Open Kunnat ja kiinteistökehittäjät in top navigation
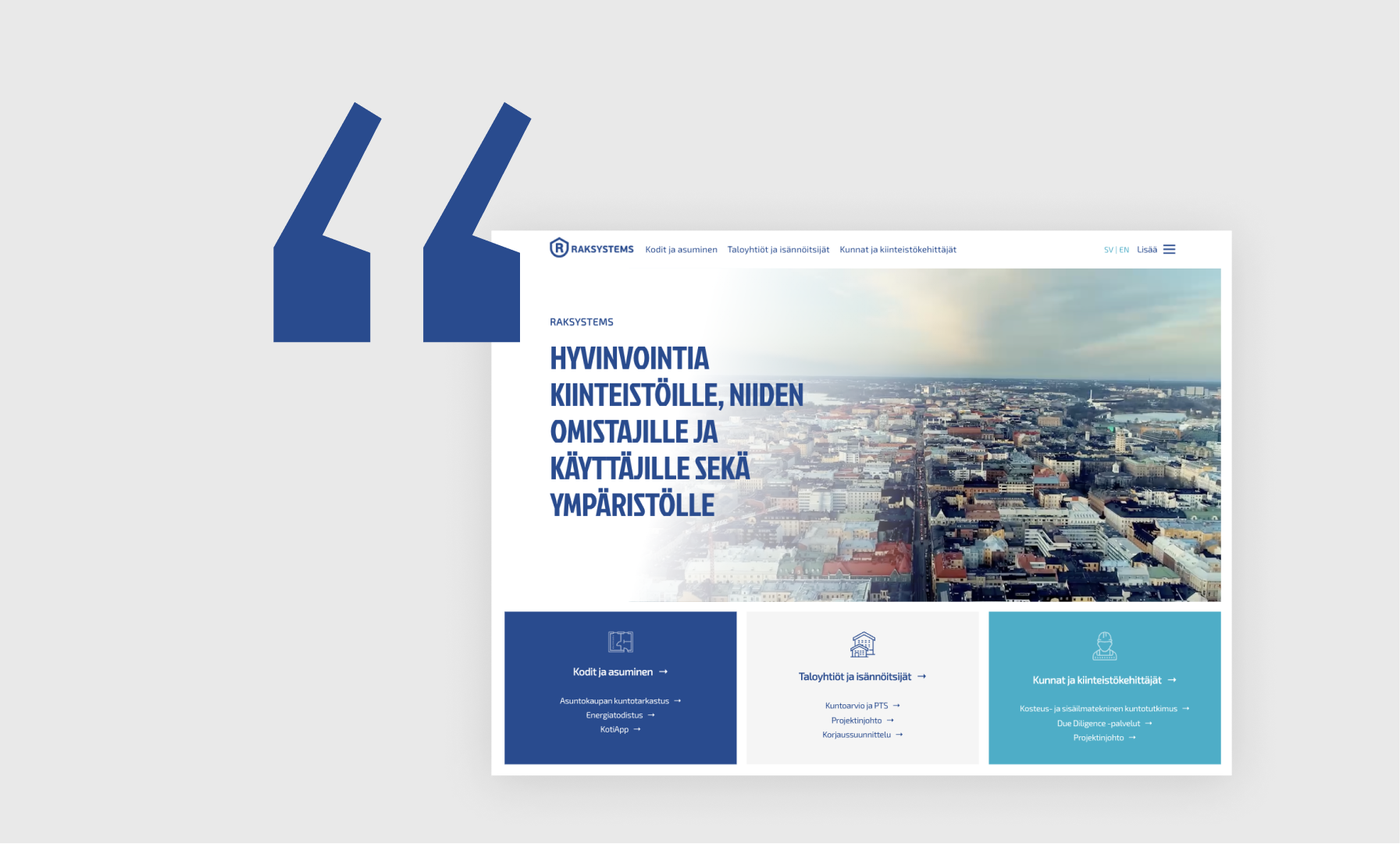This screenshot has width=1400, height=844. 898,250
